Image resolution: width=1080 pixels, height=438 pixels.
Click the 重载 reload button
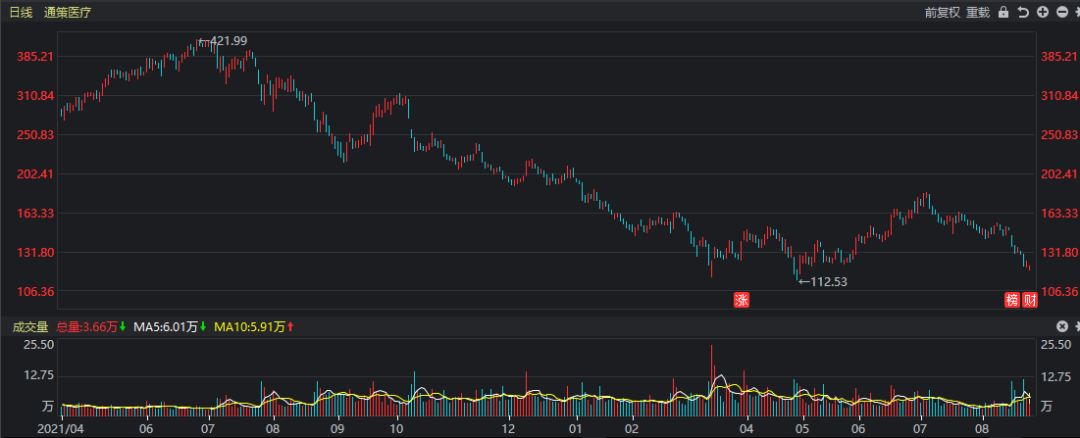click(977, 12)
